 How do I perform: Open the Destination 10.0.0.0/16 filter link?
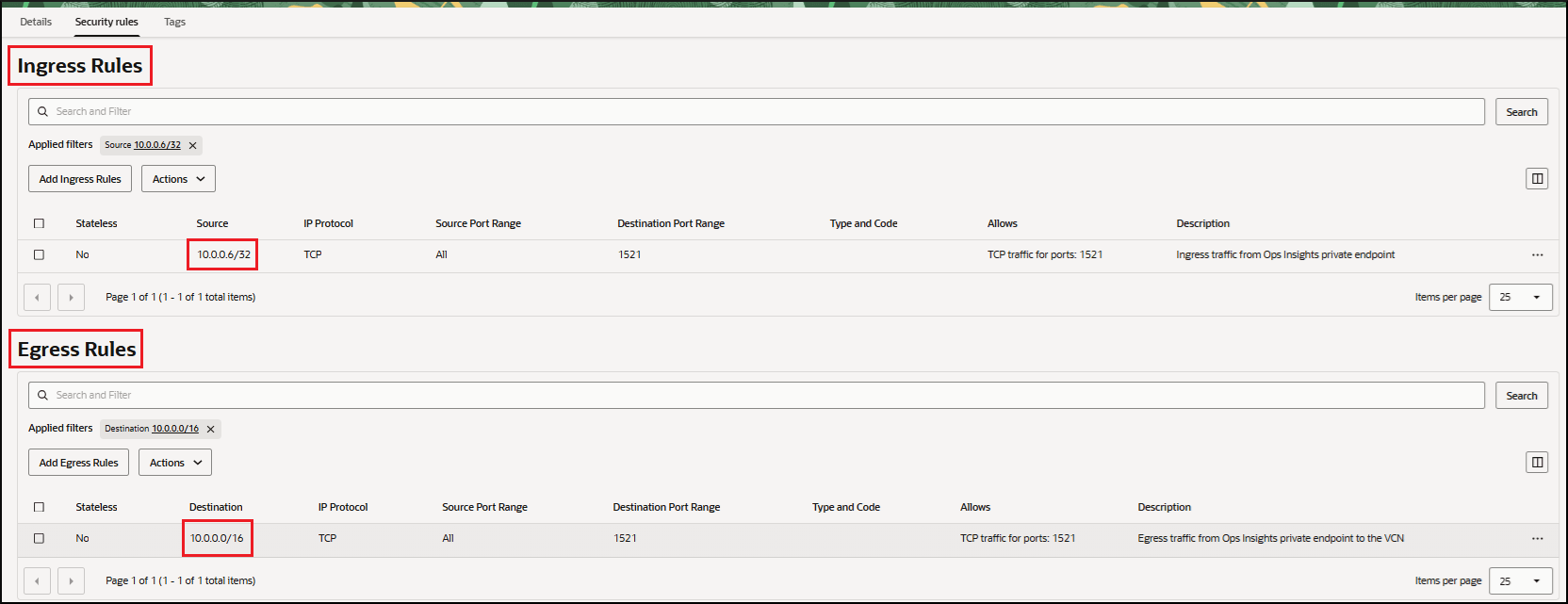175,428
